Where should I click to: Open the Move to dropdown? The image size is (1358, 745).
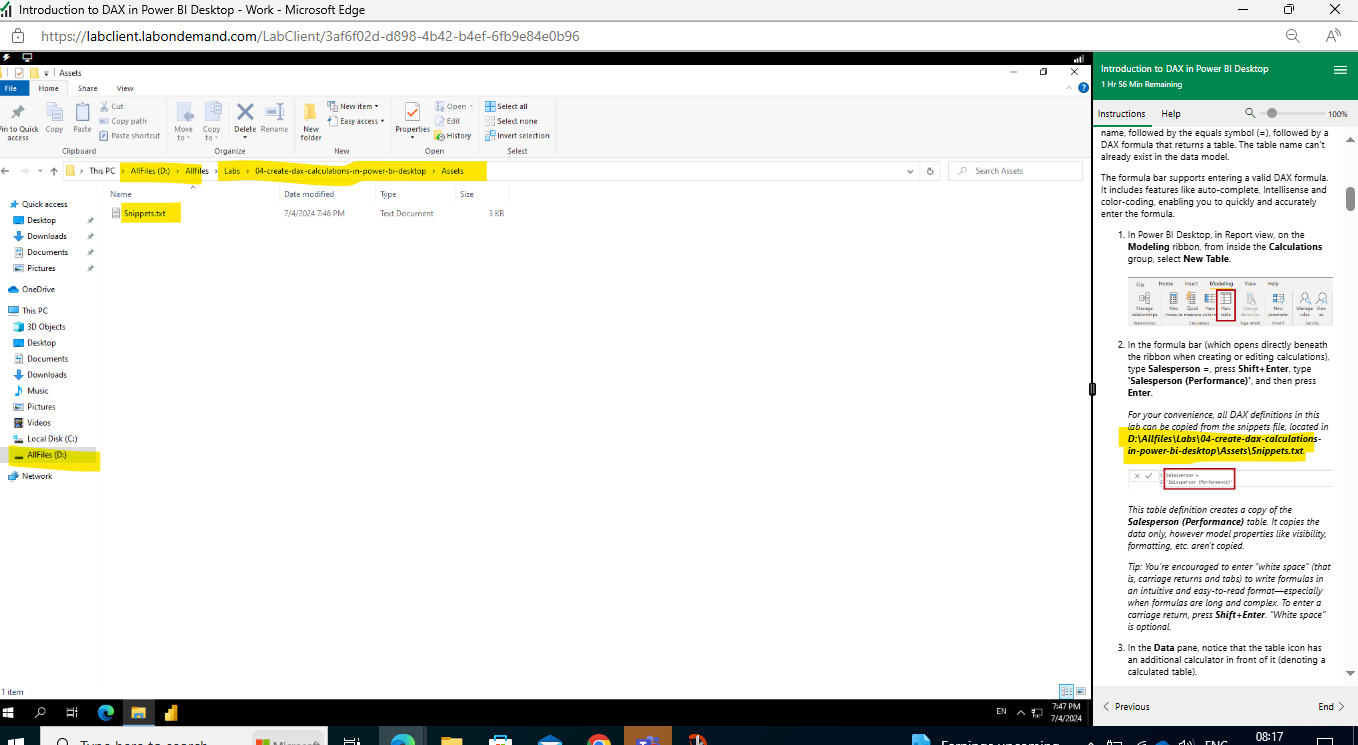click(x=184, y=120)
